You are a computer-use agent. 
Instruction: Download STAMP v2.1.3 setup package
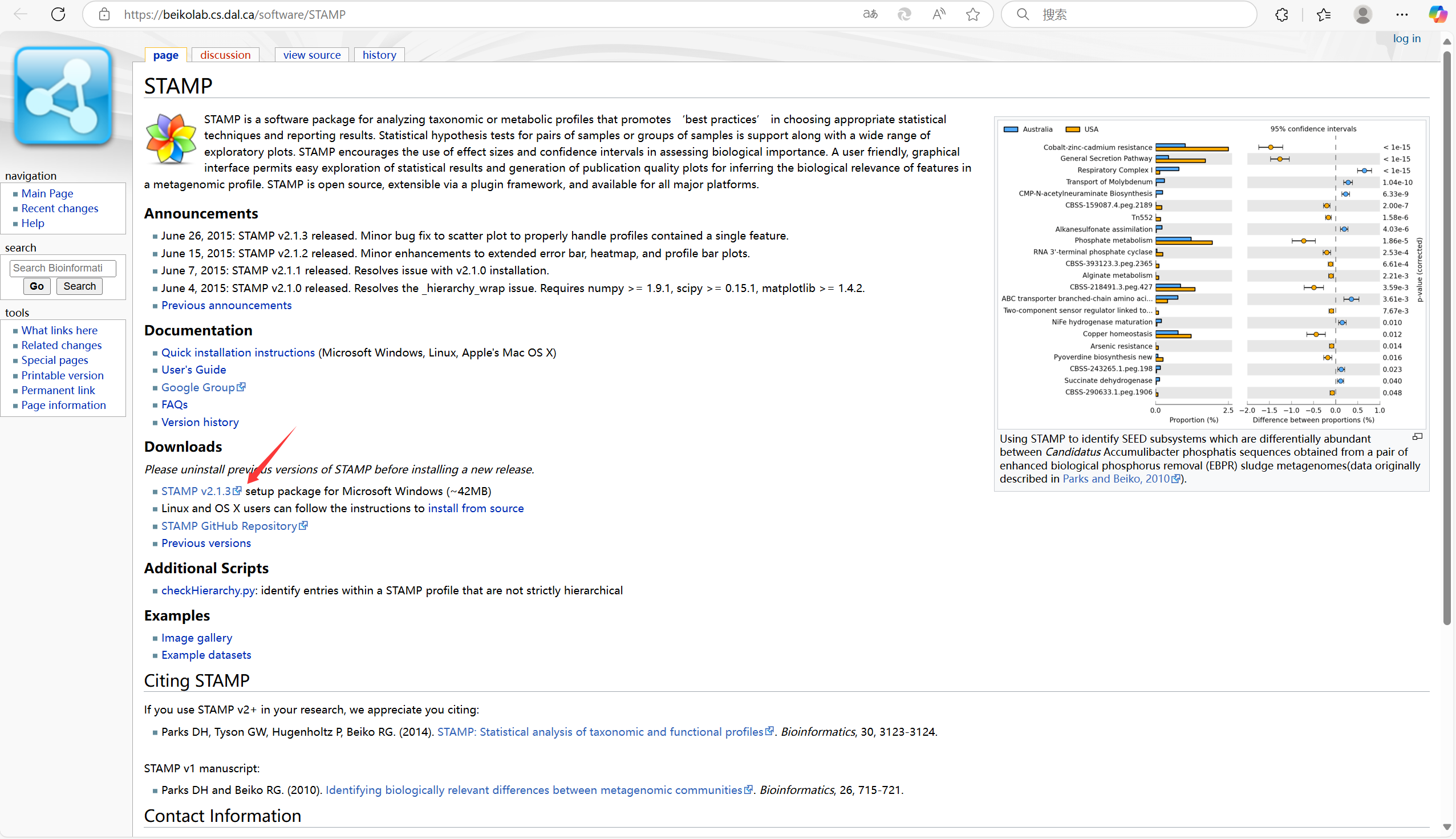click(201, 492)
